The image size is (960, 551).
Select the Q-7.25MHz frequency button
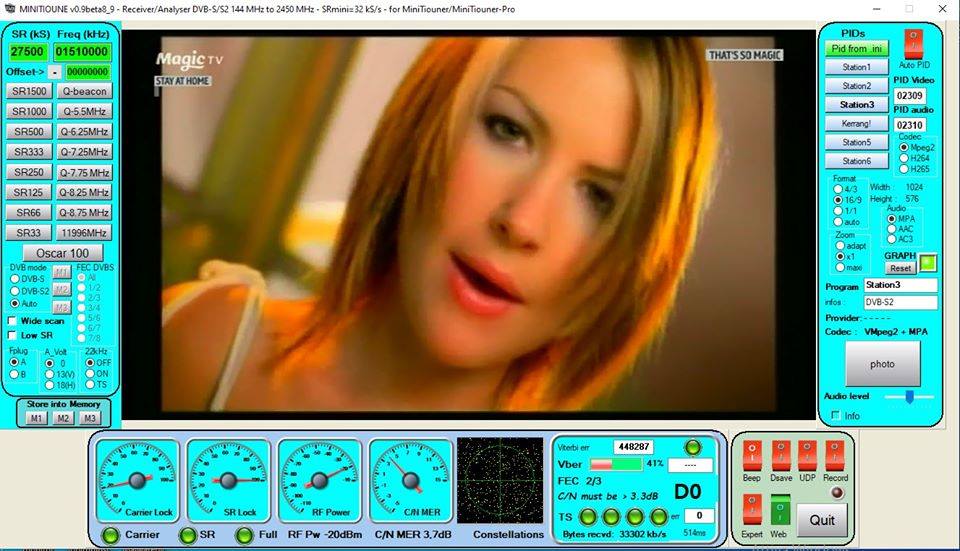click(x=84, y=152)
